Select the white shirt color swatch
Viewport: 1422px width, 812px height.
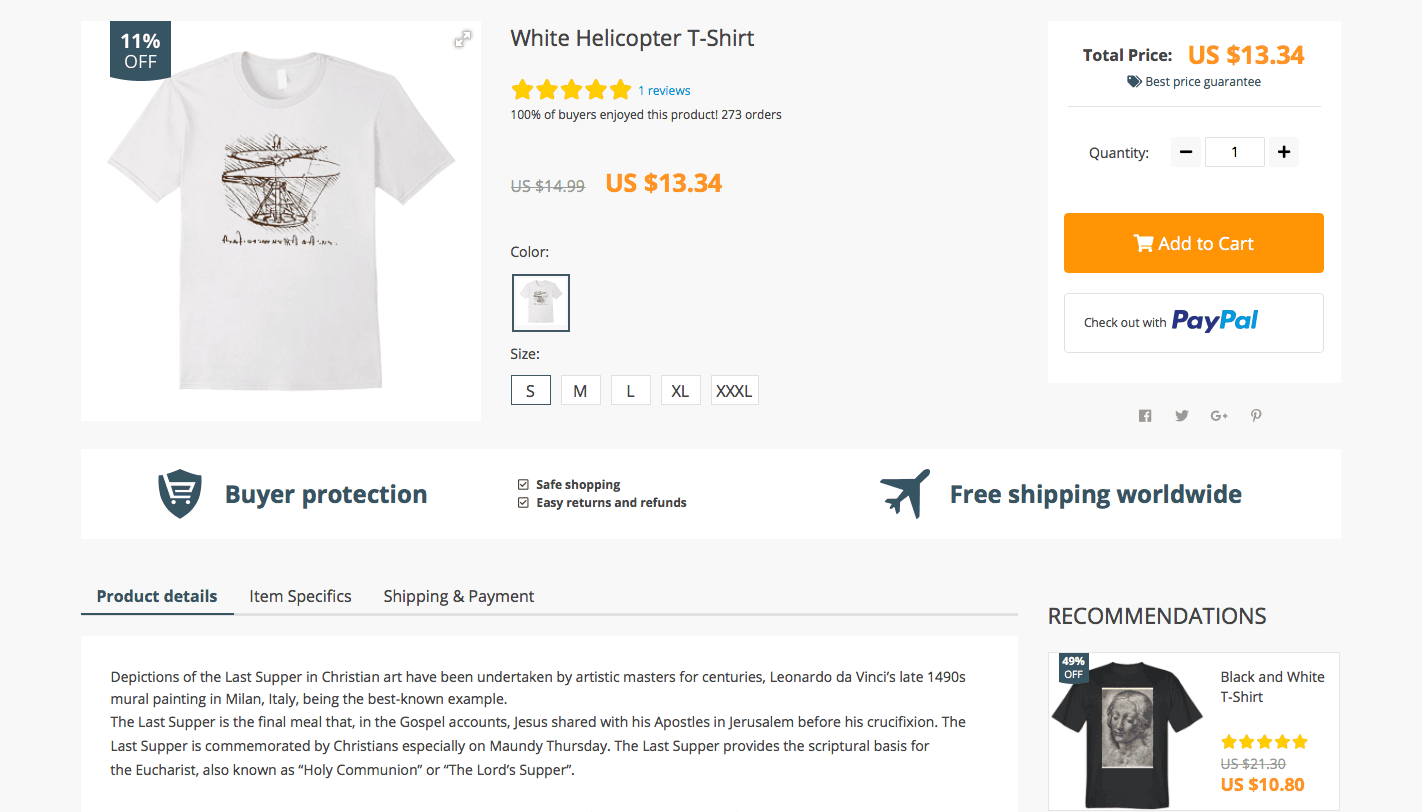pyautogui.click(x=541, y=302)
